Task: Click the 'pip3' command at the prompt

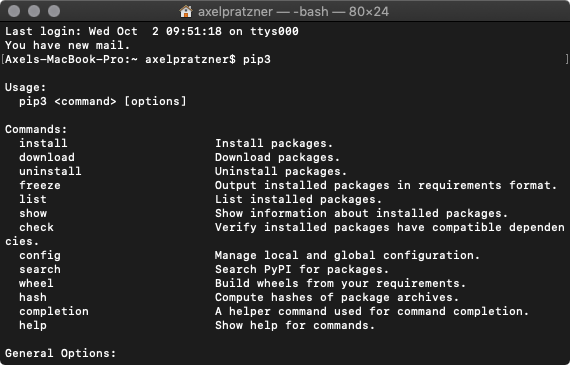Action: coord(257,60)
